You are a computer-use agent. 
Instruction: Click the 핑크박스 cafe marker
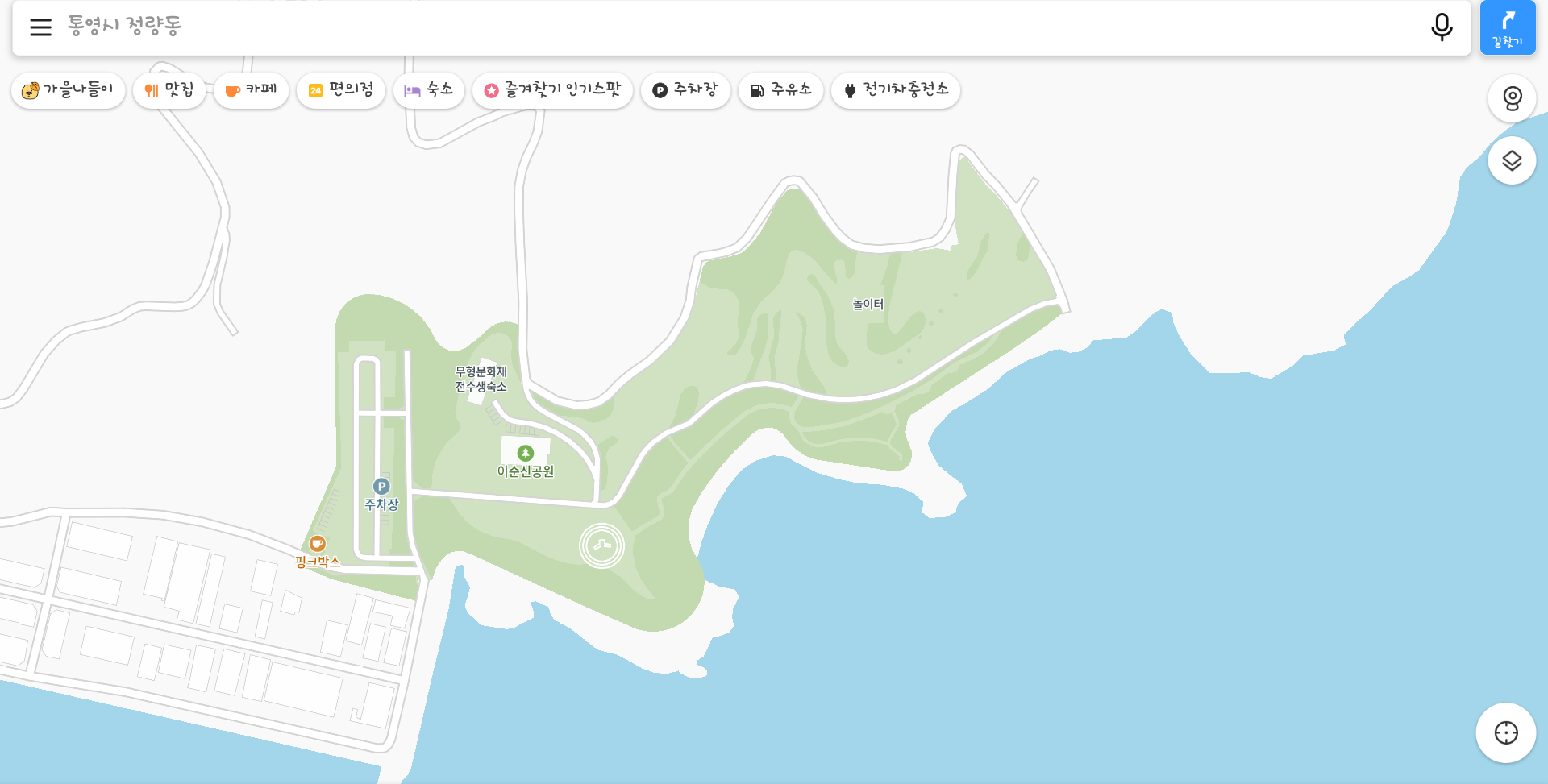[x=318, y=544]
